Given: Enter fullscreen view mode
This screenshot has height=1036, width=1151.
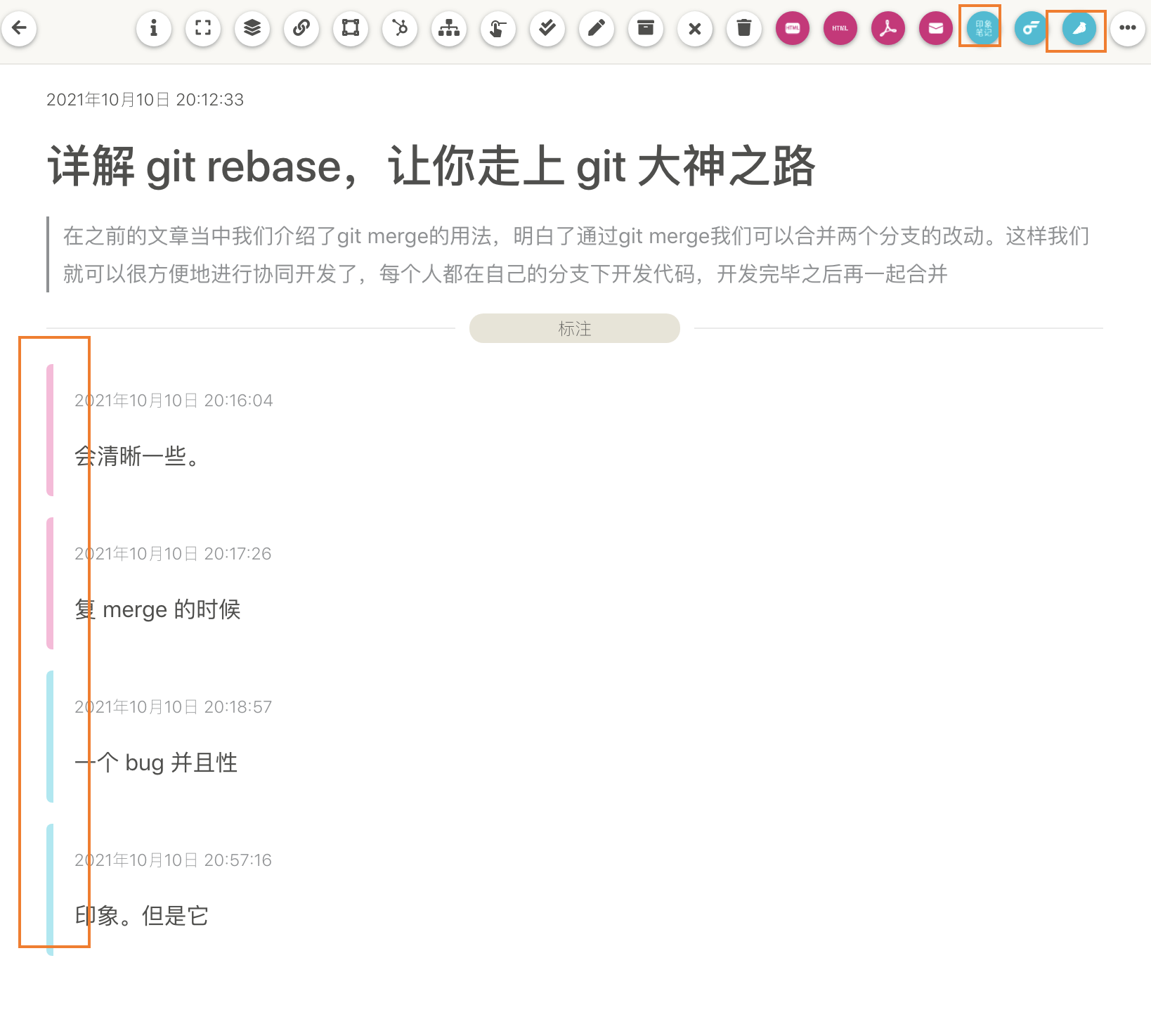Looking at the screenshot, I should [x=202, y=28].
